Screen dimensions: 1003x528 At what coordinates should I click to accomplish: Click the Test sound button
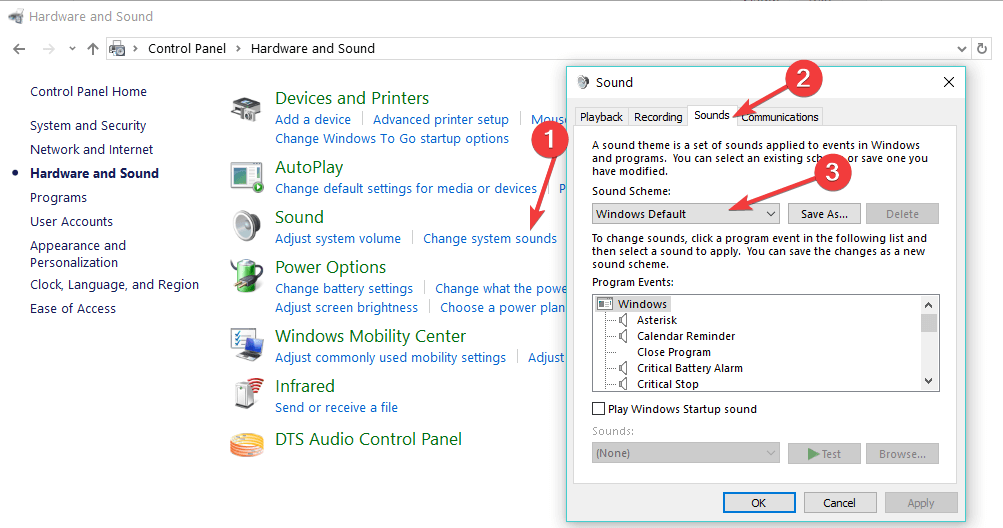tap(824, 454)
